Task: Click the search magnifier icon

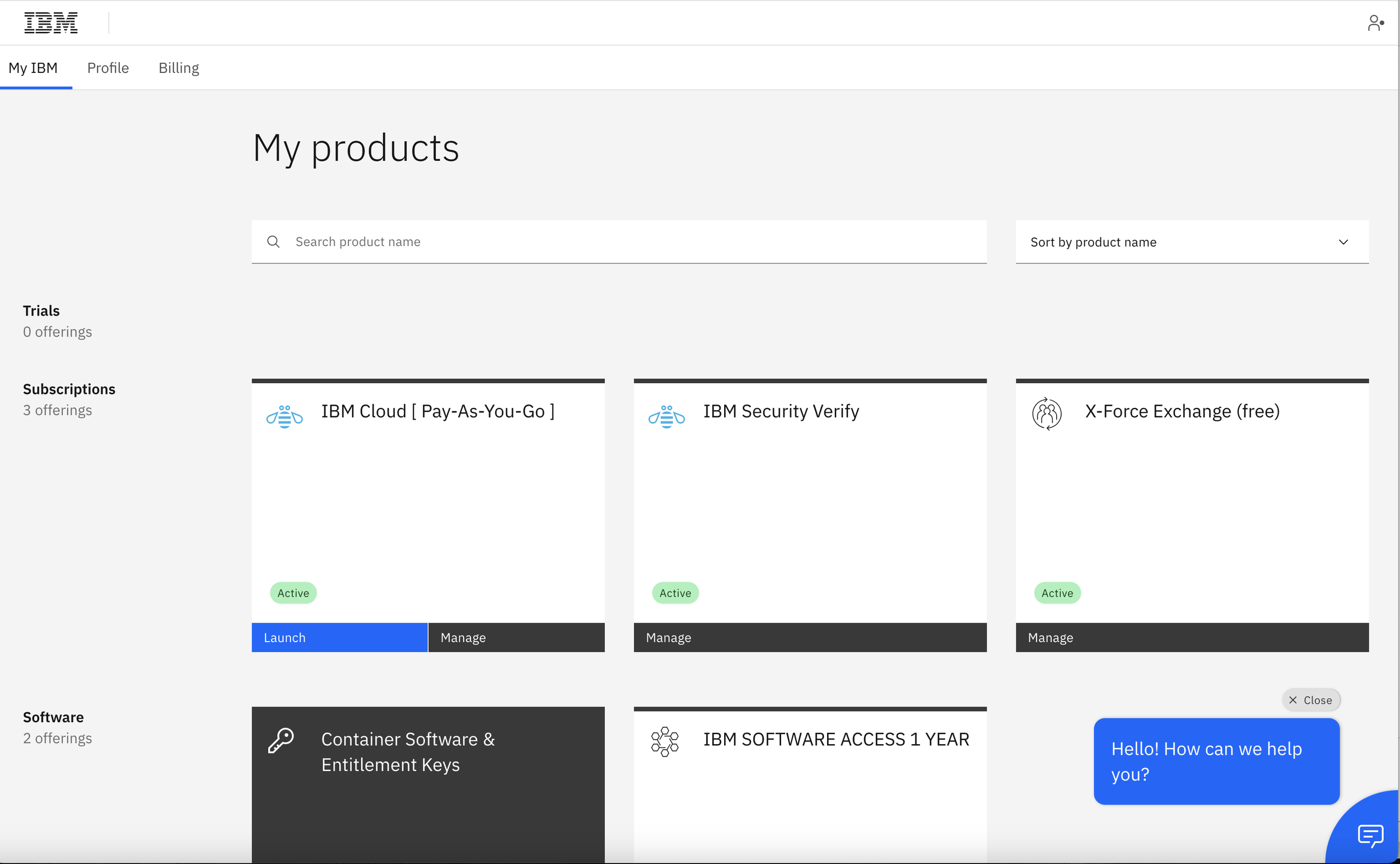Action: click(x=273, y=241)
